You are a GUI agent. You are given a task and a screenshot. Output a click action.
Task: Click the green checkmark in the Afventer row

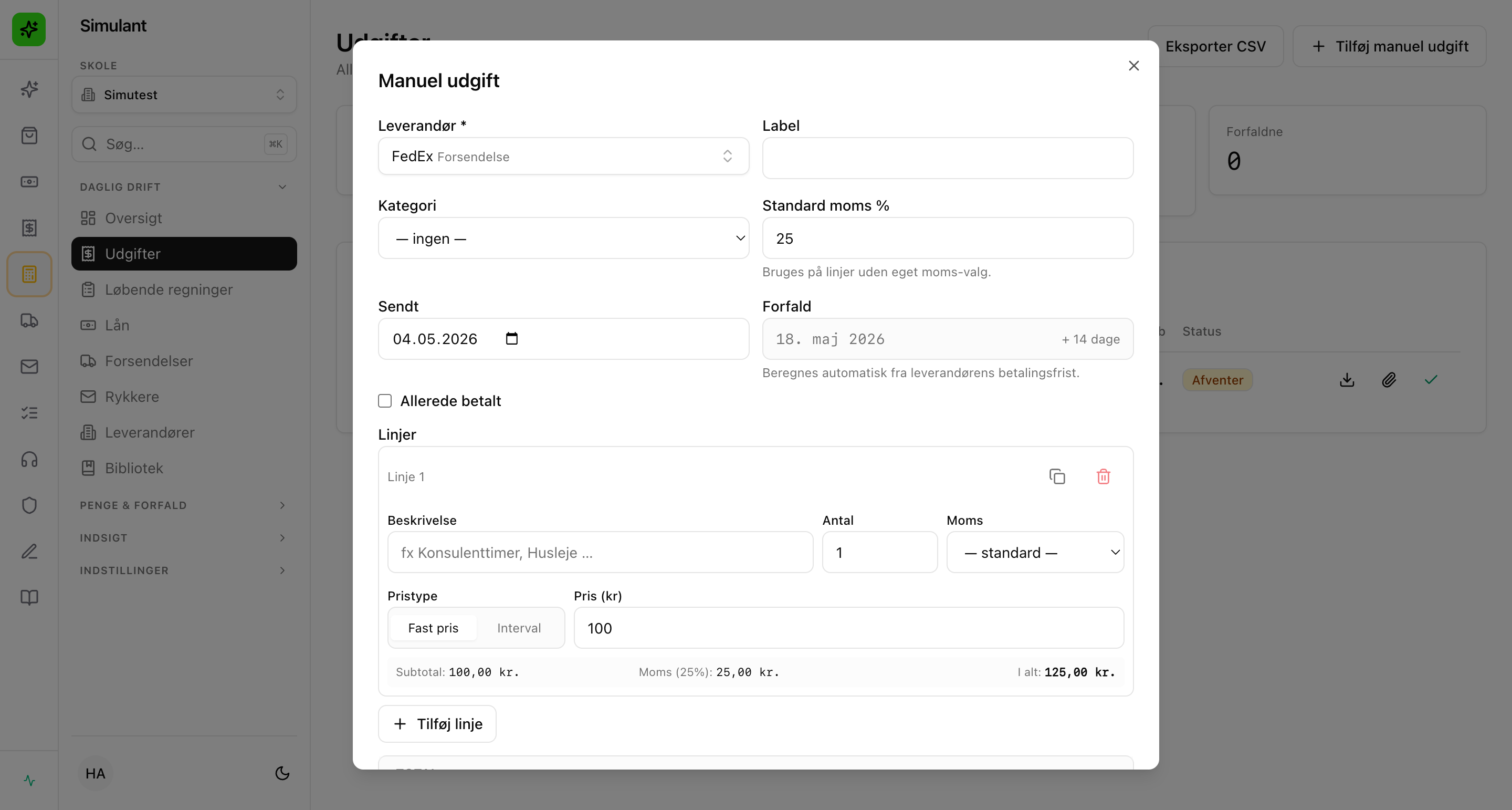click(1431, 380)
